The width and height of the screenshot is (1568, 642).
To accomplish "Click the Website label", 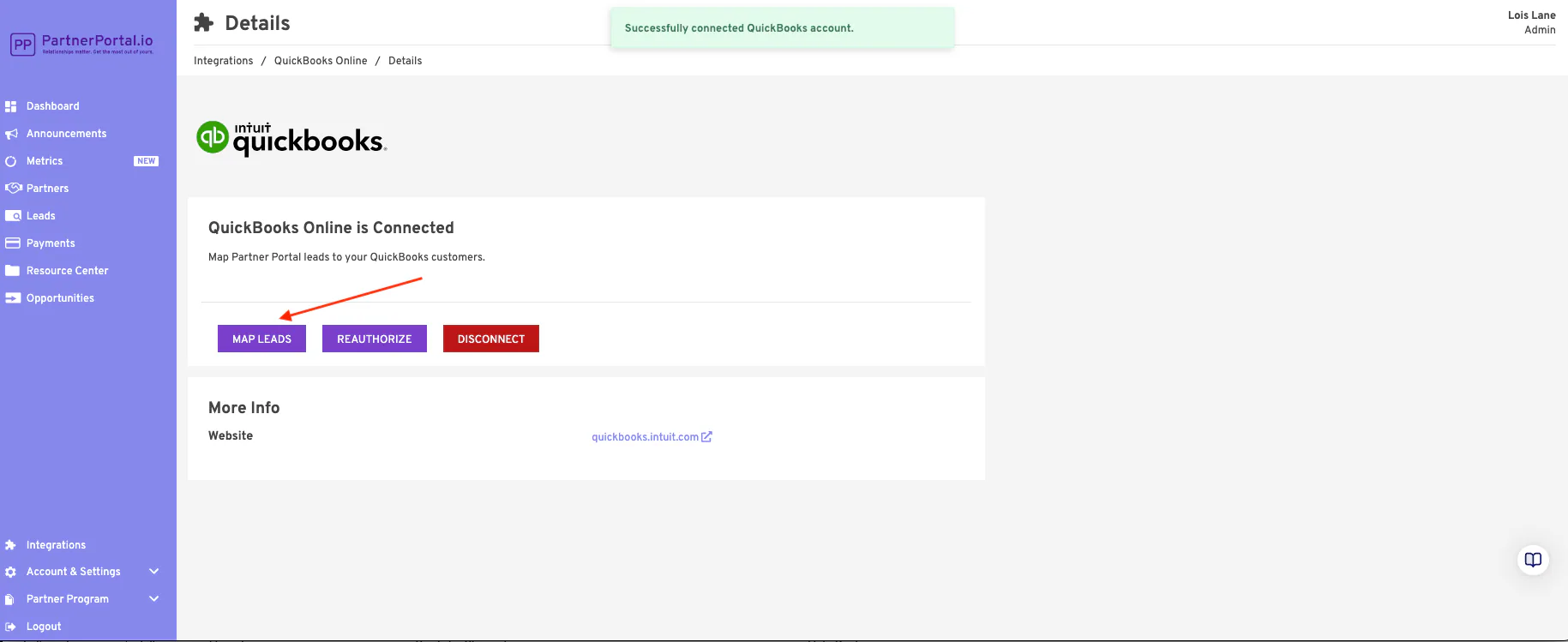I will pyautogui.click(x=231, y=435).
